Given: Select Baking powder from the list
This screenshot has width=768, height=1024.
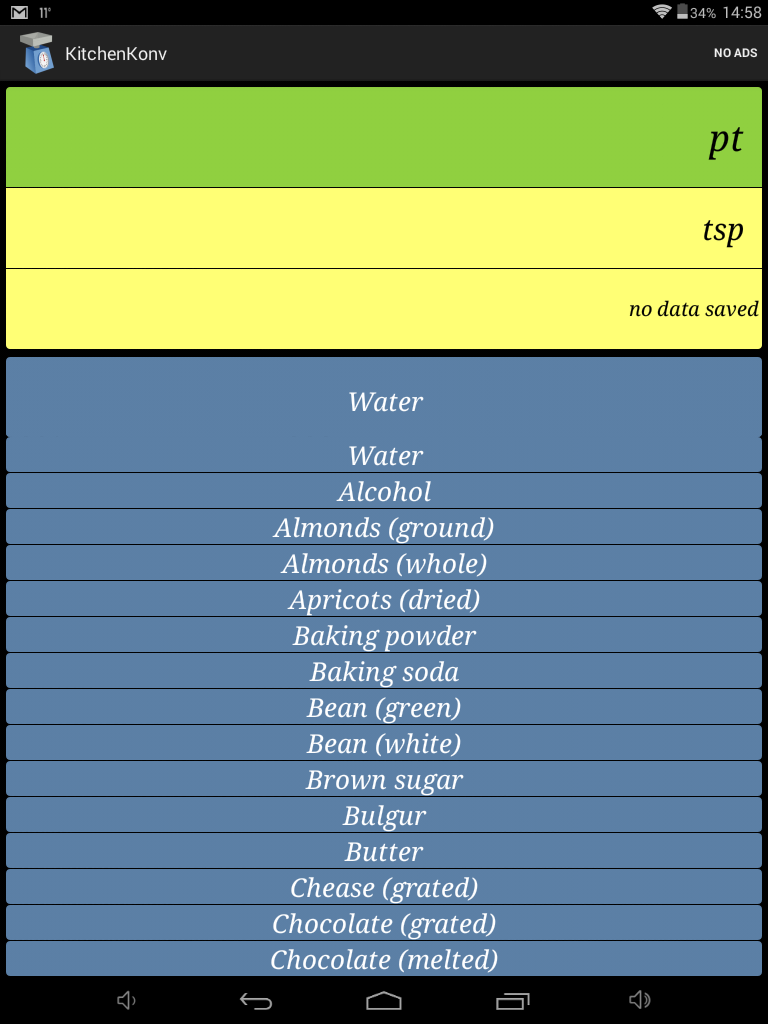Looking at the screenshot, I should [x=384, y=635].
